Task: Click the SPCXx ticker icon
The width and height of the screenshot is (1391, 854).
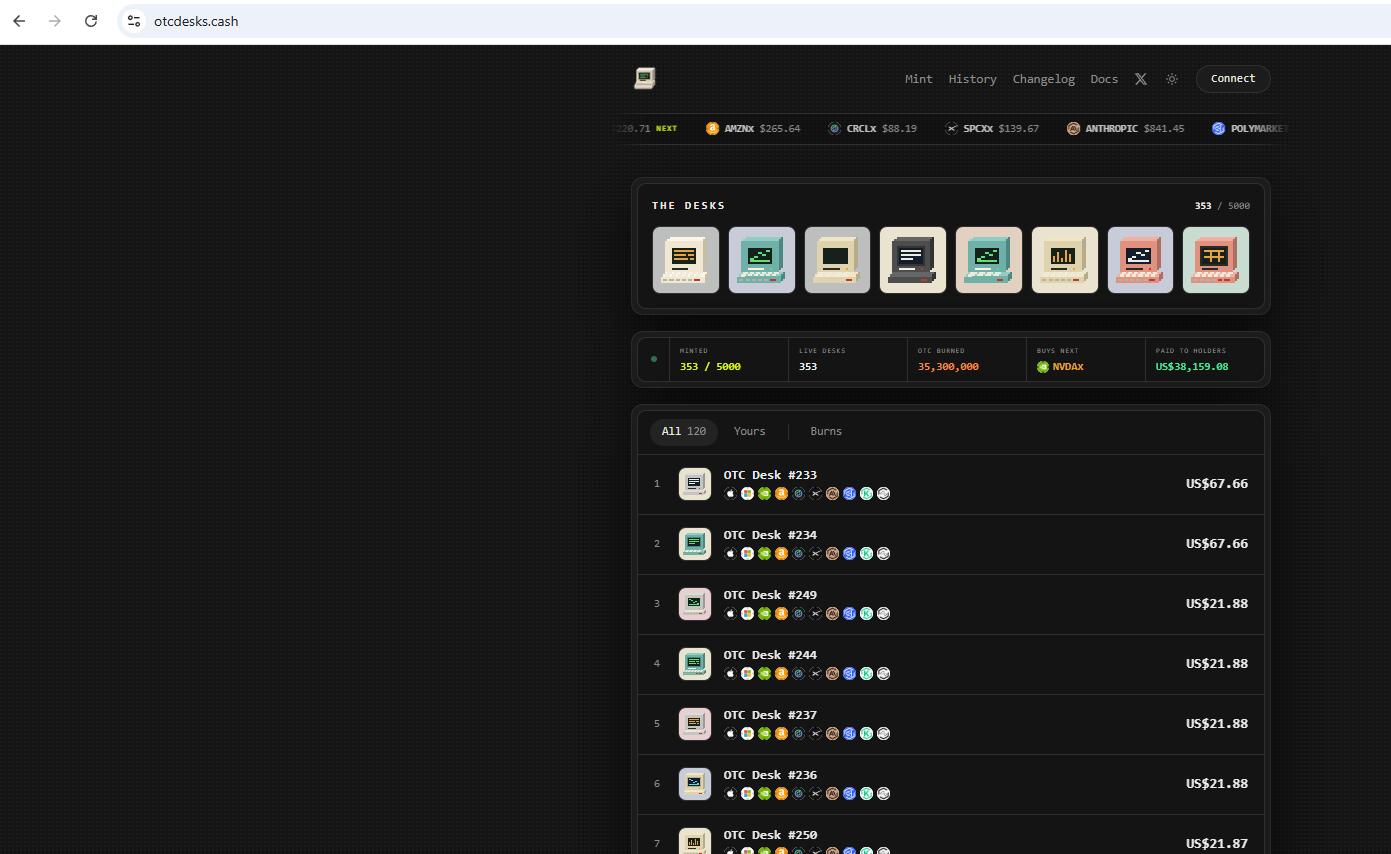Action: click(x=952, y=128)
